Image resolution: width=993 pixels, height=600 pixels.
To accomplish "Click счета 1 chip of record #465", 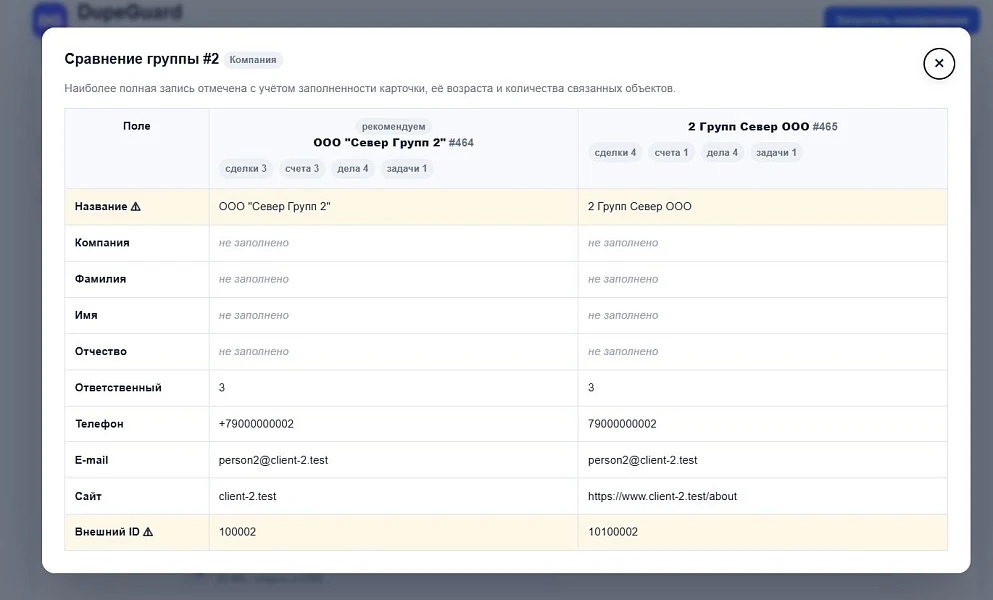I will 671,153.
